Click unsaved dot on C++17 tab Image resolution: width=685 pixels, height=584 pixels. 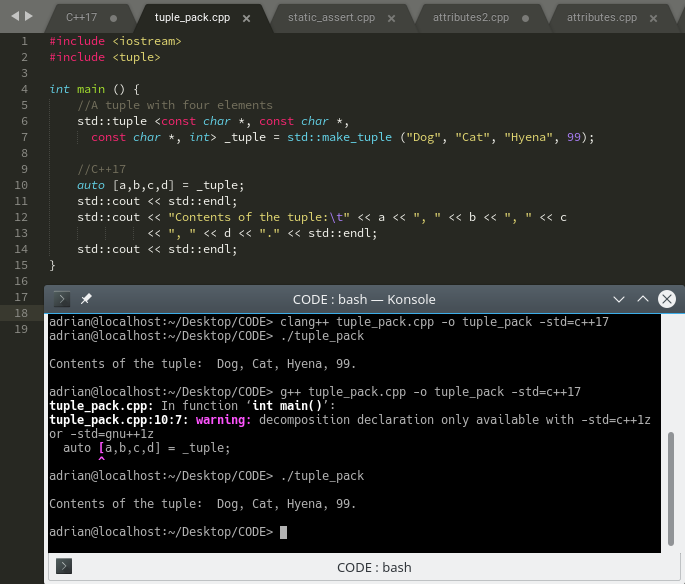pos(114,18)
